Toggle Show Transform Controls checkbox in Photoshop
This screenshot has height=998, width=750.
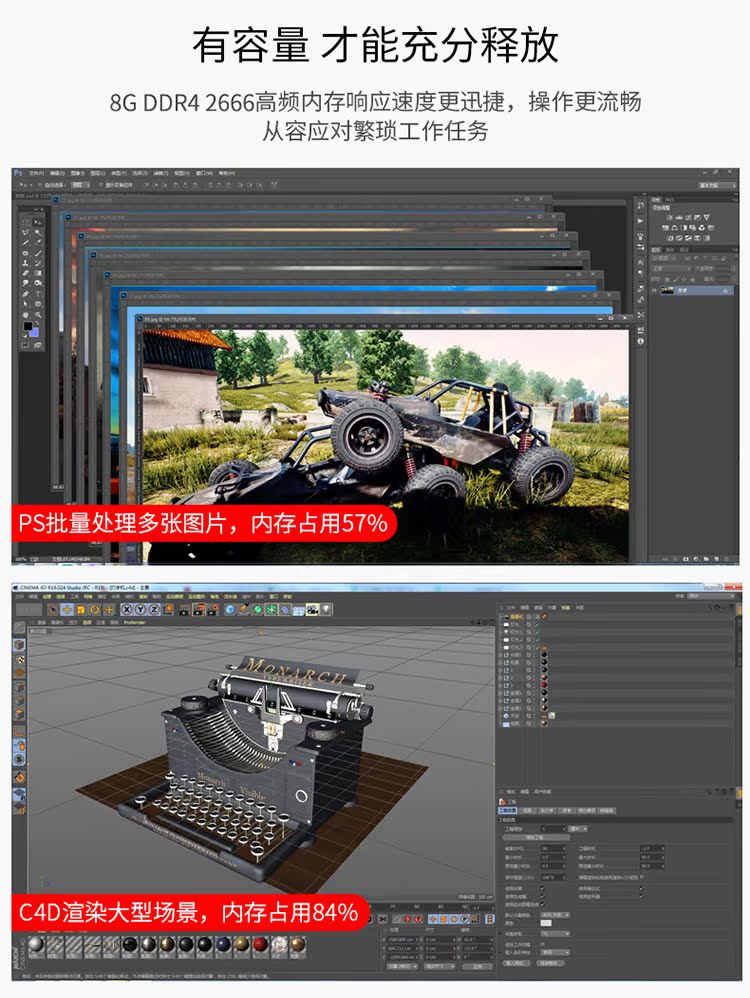click(x=101, y=185)
